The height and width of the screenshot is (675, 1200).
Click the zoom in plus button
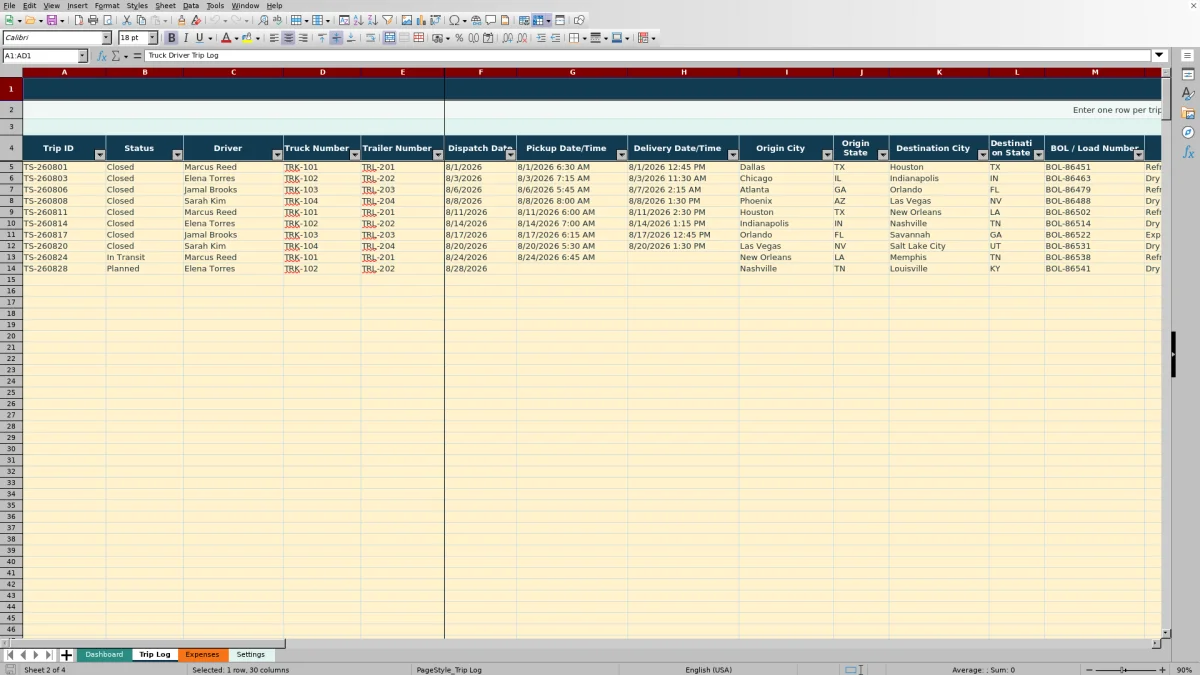(x=1162, y=670)
